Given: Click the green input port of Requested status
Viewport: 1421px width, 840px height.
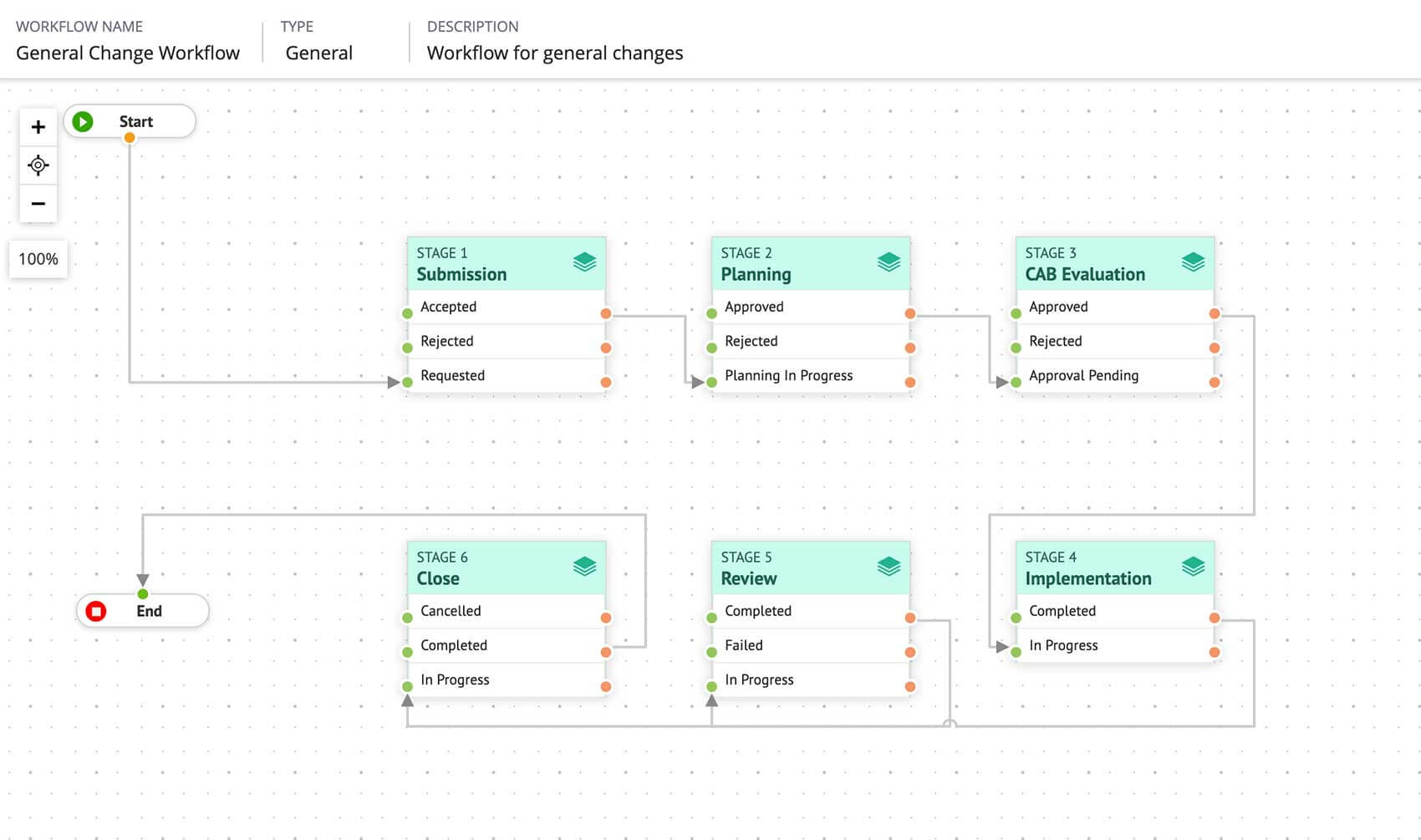Looking at the screenshot, I should (407, 382).
